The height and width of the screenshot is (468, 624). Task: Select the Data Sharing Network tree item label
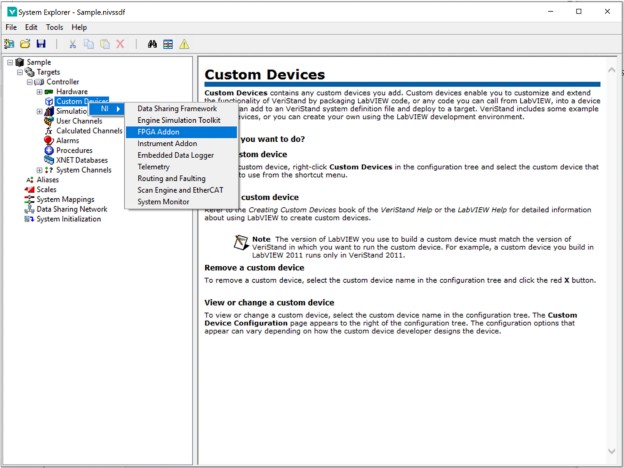coord(72,209)
